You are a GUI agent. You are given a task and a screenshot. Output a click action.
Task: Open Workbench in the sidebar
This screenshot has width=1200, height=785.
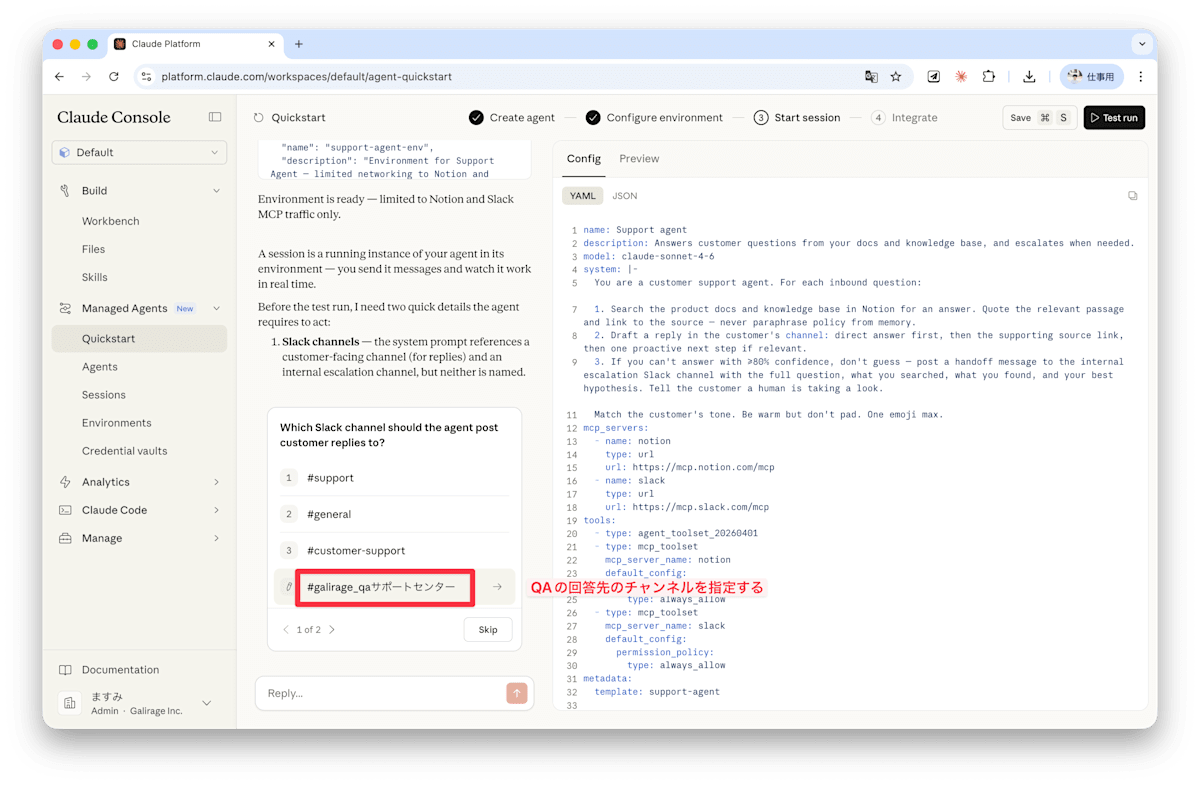(110, 221)
